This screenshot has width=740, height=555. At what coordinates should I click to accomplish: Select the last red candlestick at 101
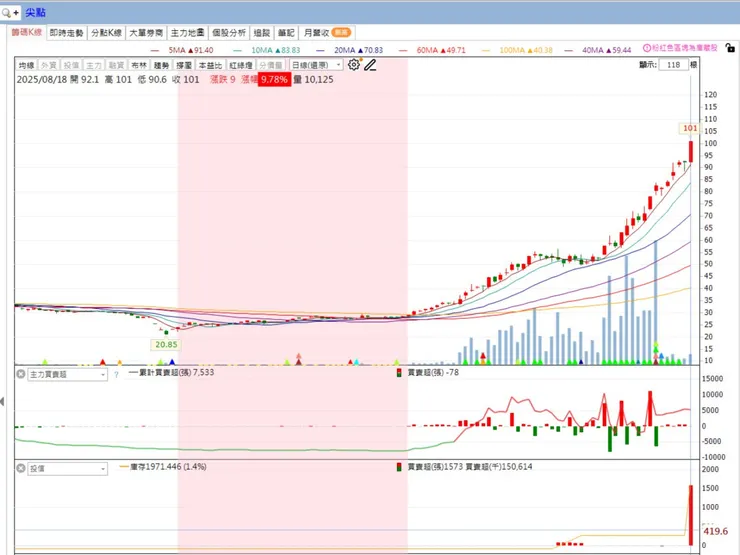pos(690,151)
